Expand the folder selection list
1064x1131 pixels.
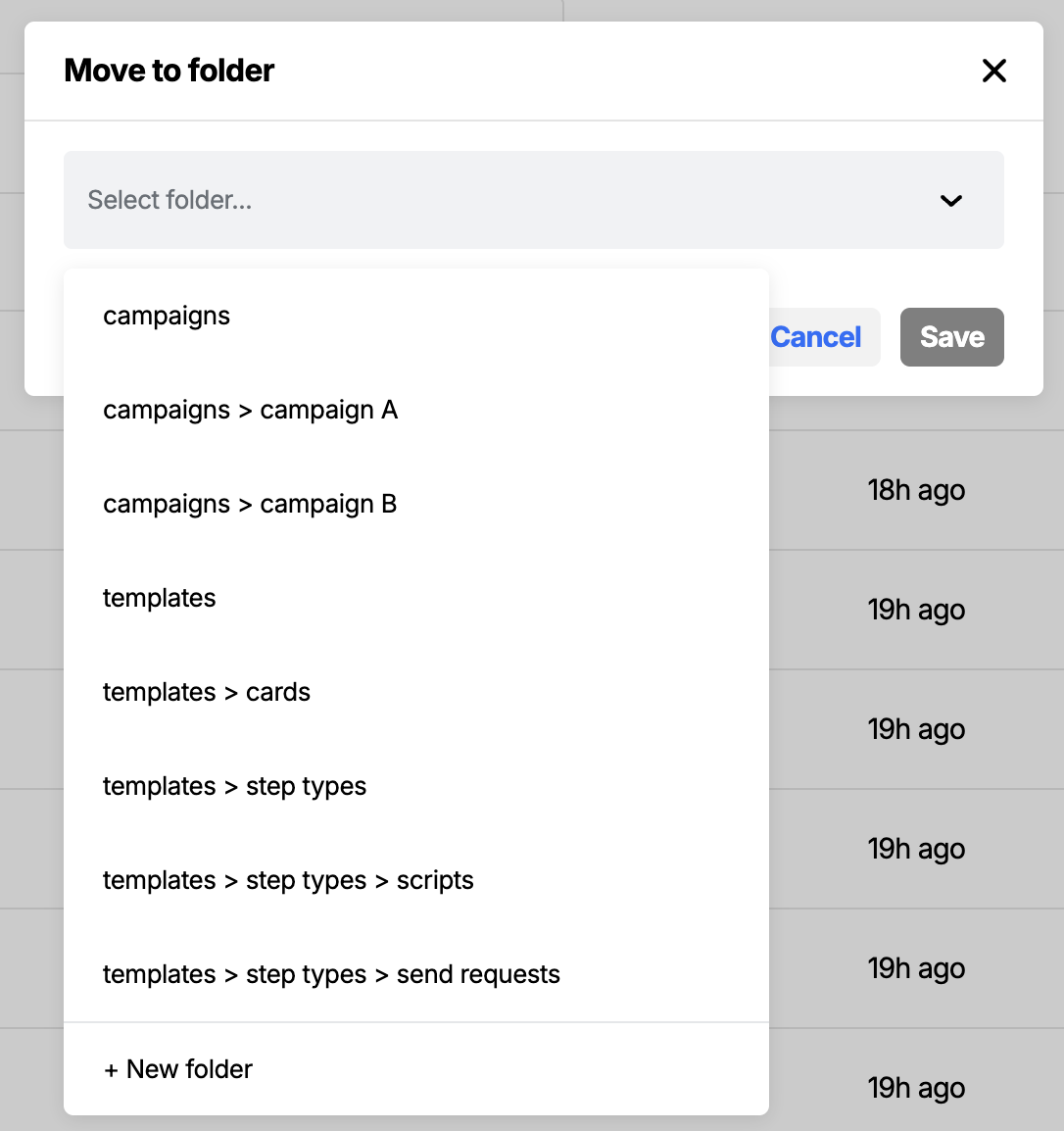[x=534, y=200]
